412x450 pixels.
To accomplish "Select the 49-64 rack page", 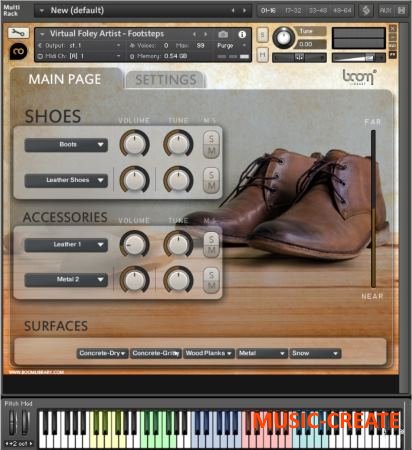I will pyautogui.click(x=342, y=11).
